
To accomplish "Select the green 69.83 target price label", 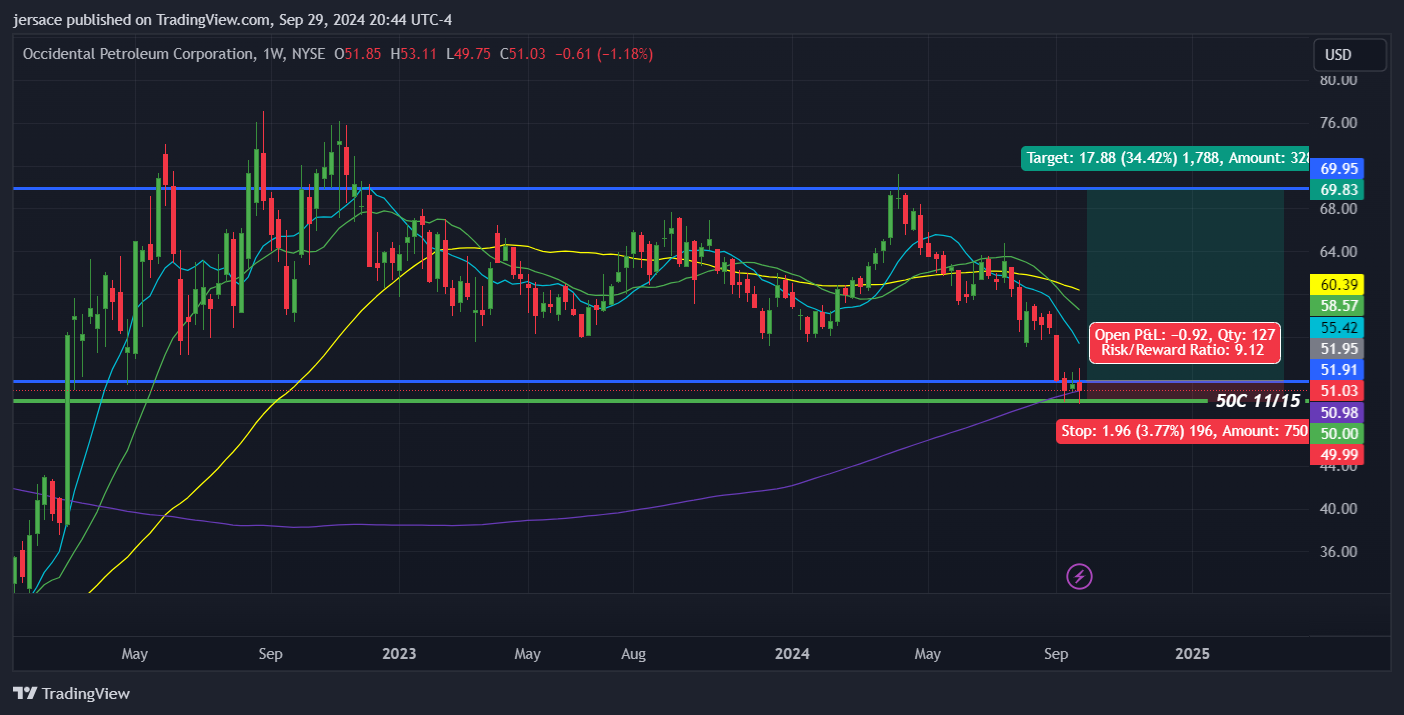I will [1338, 189].
